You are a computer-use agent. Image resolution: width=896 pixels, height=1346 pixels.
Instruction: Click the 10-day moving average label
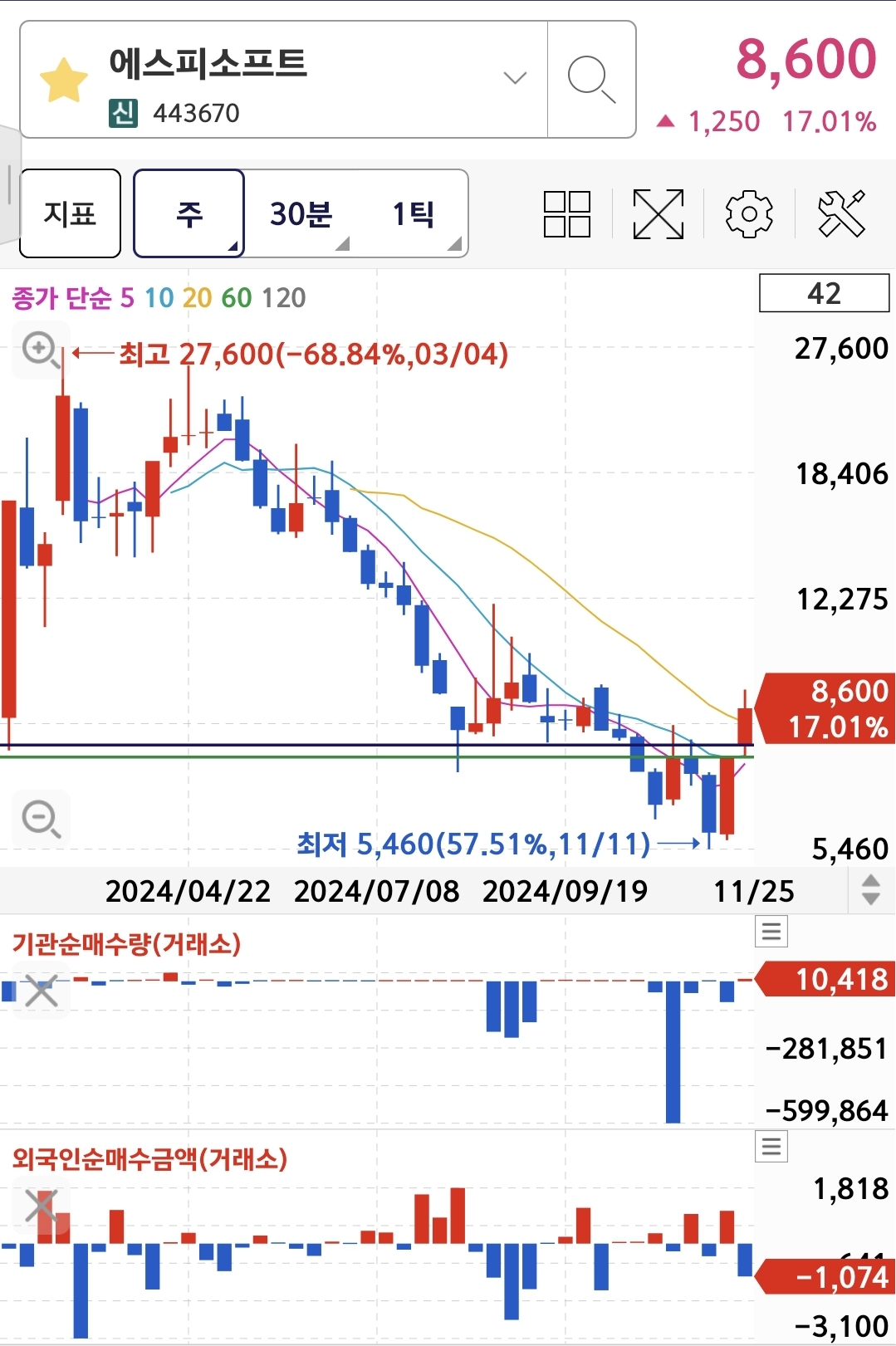click(x=159, y=297)
